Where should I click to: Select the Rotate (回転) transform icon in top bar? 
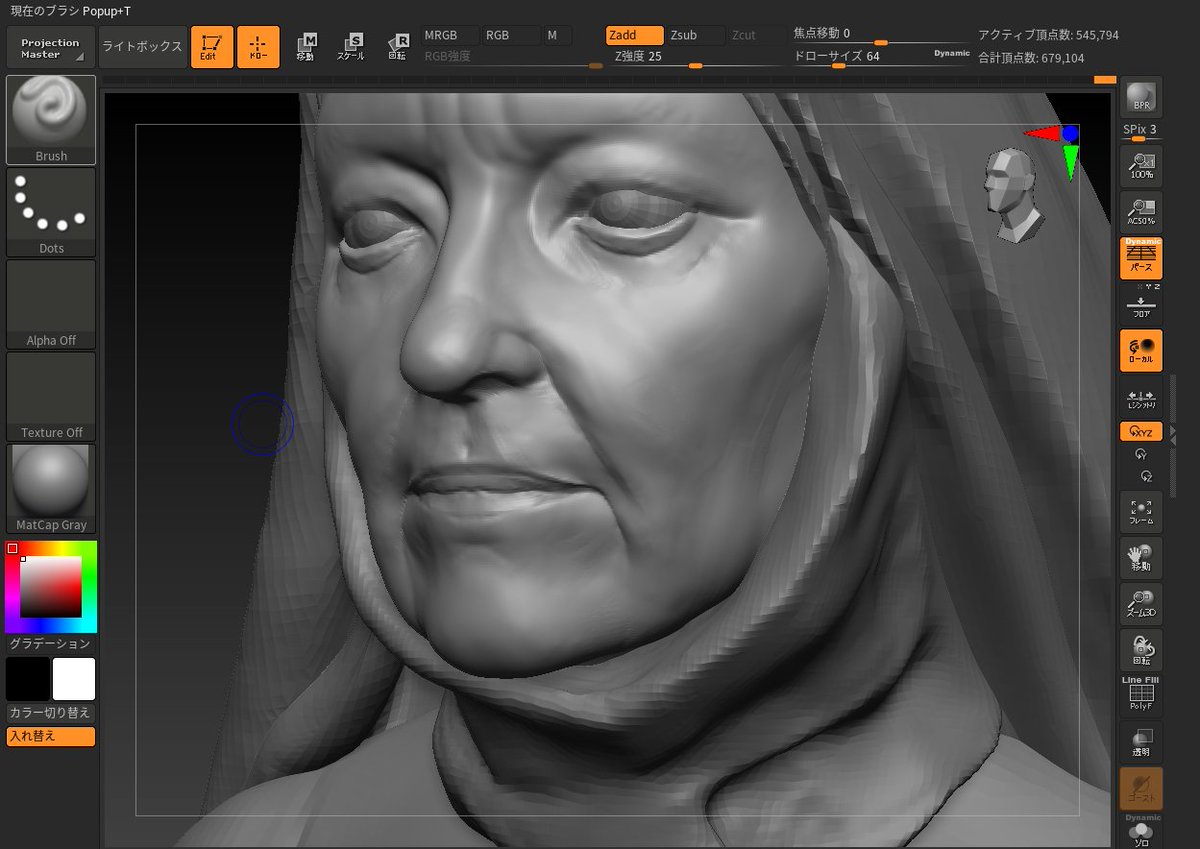point(397,47)
